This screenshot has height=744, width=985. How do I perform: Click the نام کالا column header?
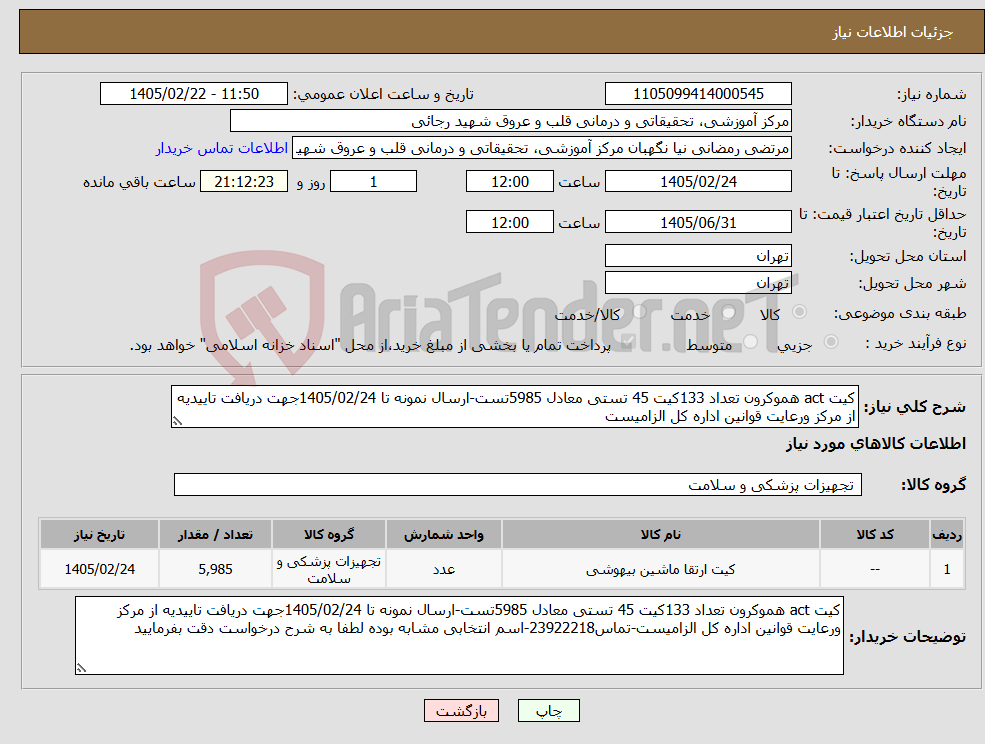[x=660, y=535]
